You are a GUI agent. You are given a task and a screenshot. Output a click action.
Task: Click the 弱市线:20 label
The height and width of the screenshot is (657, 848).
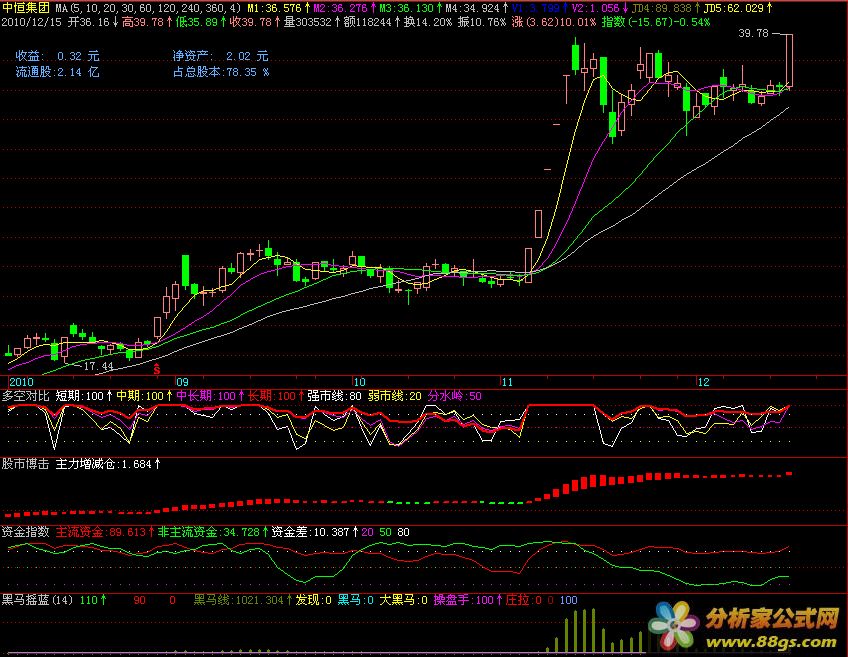395,396
